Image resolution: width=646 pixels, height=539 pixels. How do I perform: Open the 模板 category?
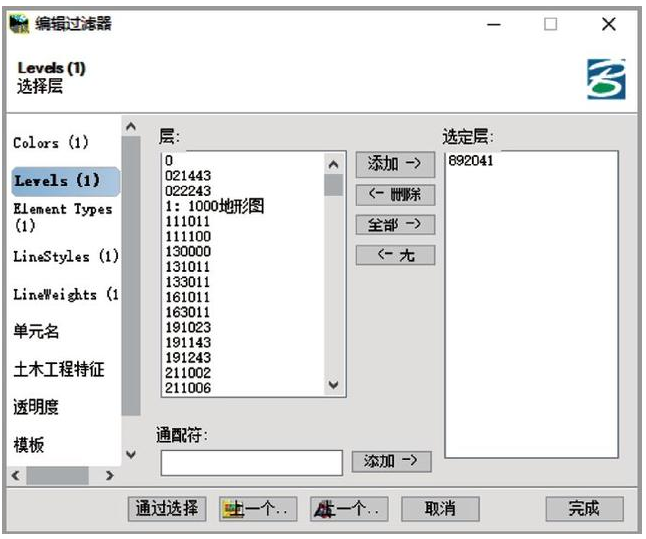click(29, 445)
